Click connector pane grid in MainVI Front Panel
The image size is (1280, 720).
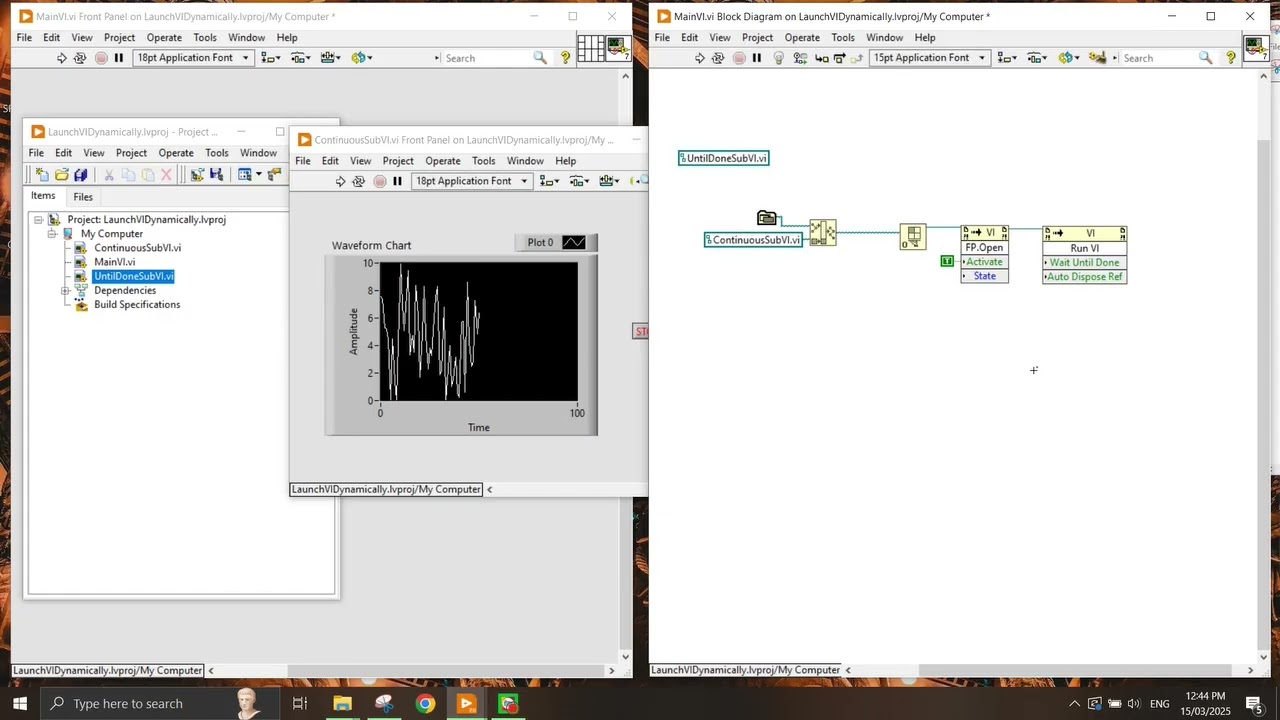click(x=591, y=48)
